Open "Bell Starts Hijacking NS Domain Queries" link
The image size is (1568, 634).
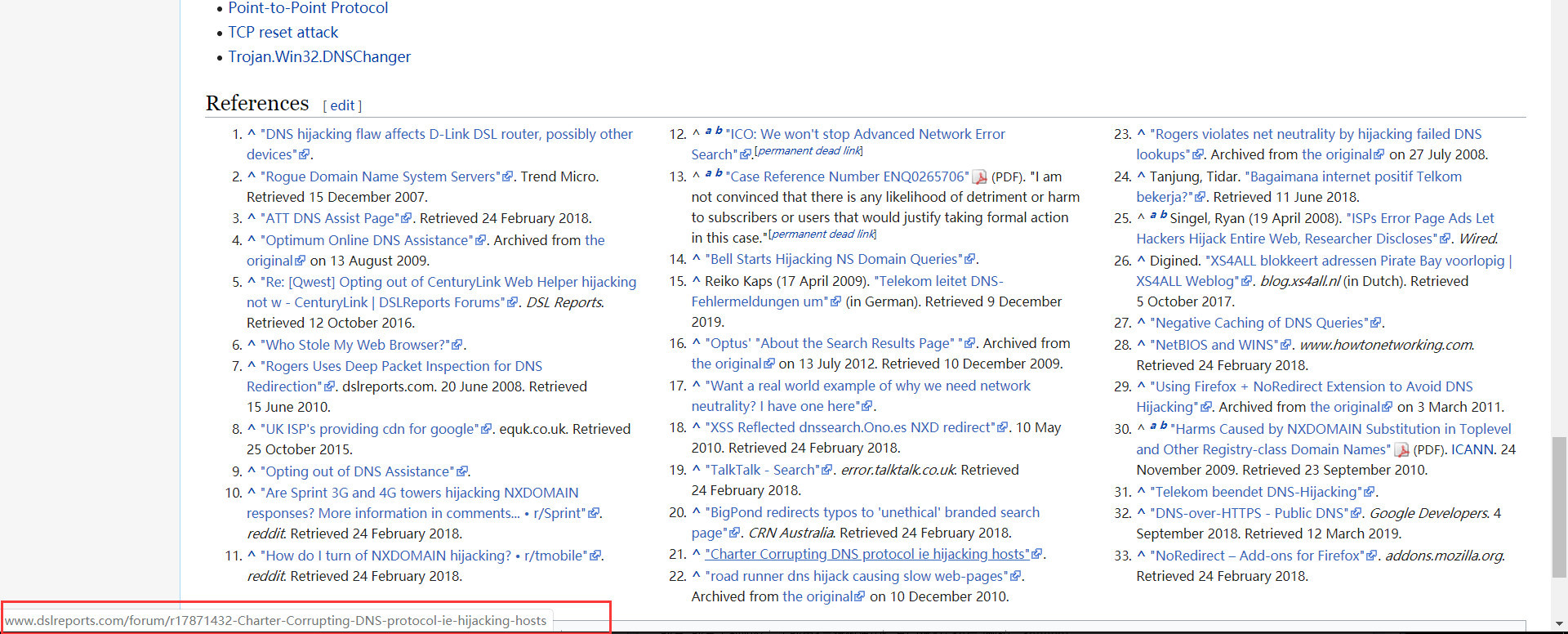(834, 259)
